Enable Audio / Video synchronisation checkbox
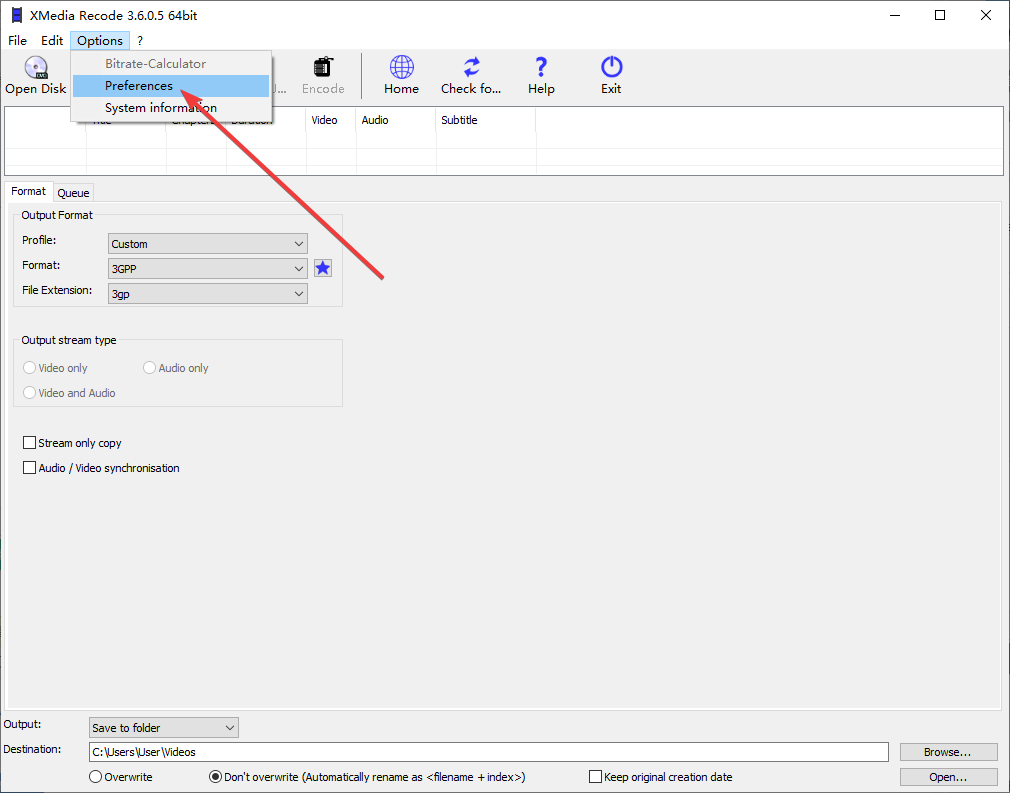1010x793 pixels. (x=29, y=468)
